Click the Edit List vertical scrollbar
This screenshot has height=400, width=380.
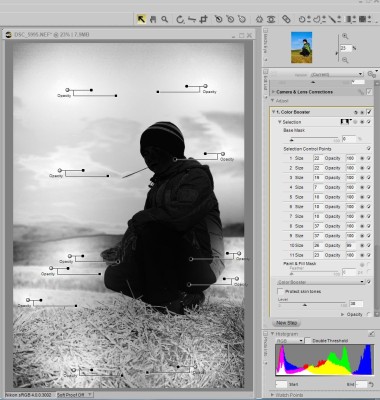coord(377,200)
